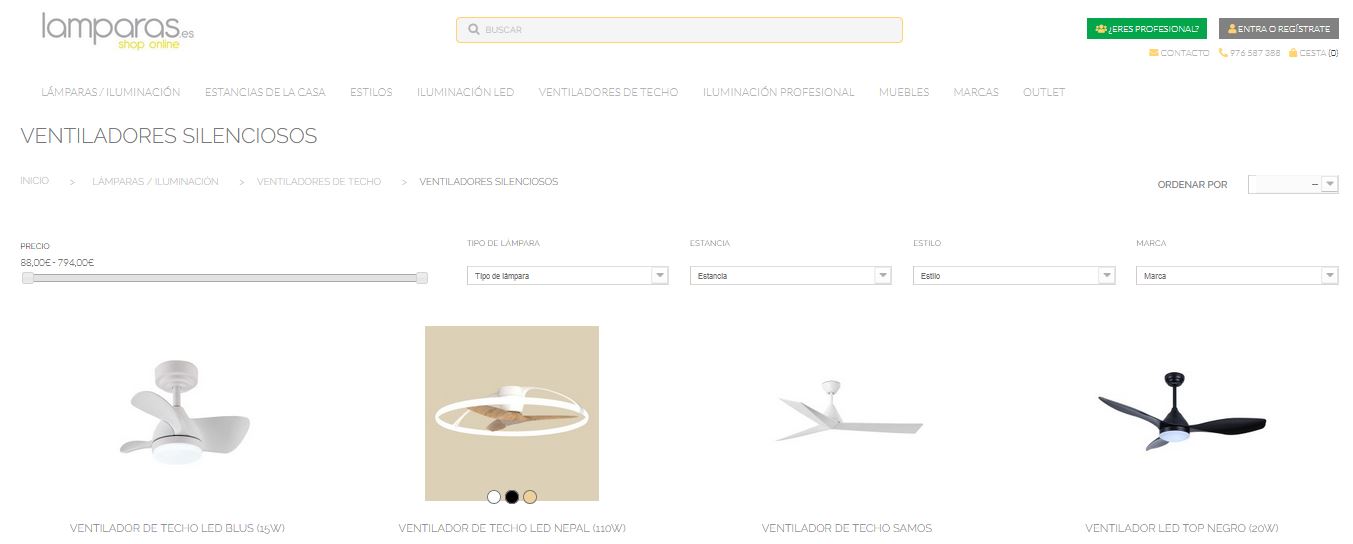Click the search magnifier icon

click(474, 30)
